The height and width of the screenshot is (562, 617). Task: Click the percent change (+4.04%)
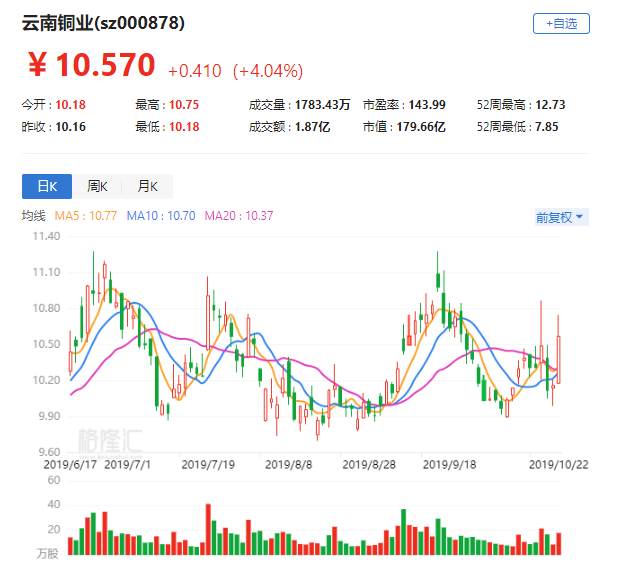coord(268,71)
